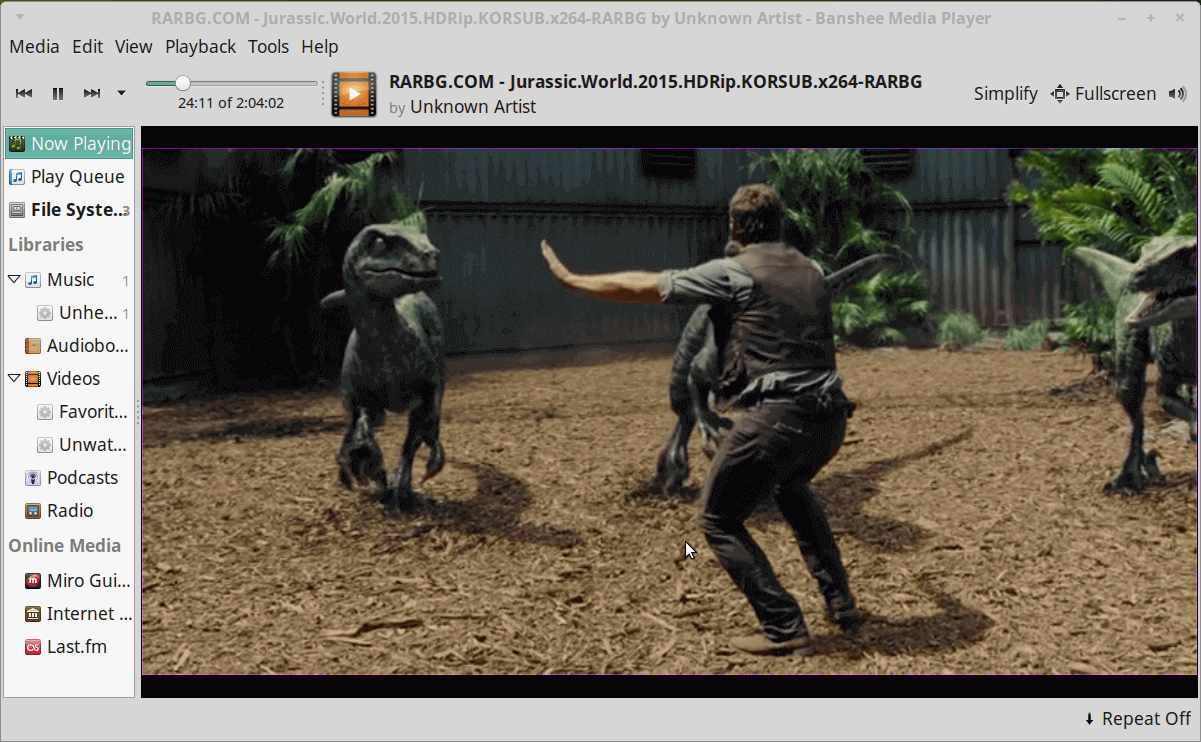The height and width of the screenshot is (742, 1201).
Task: Select the Audiobooks library
Action: (x=87, y=346)
